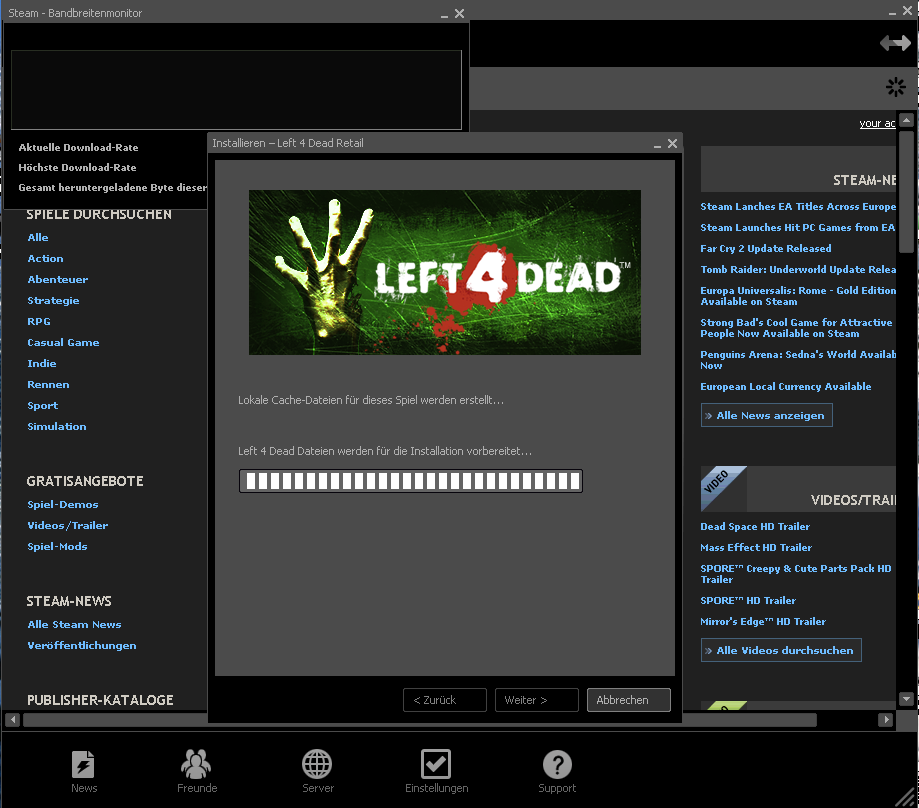
Task: Click the 'your ac' account link
Action: 877,123
